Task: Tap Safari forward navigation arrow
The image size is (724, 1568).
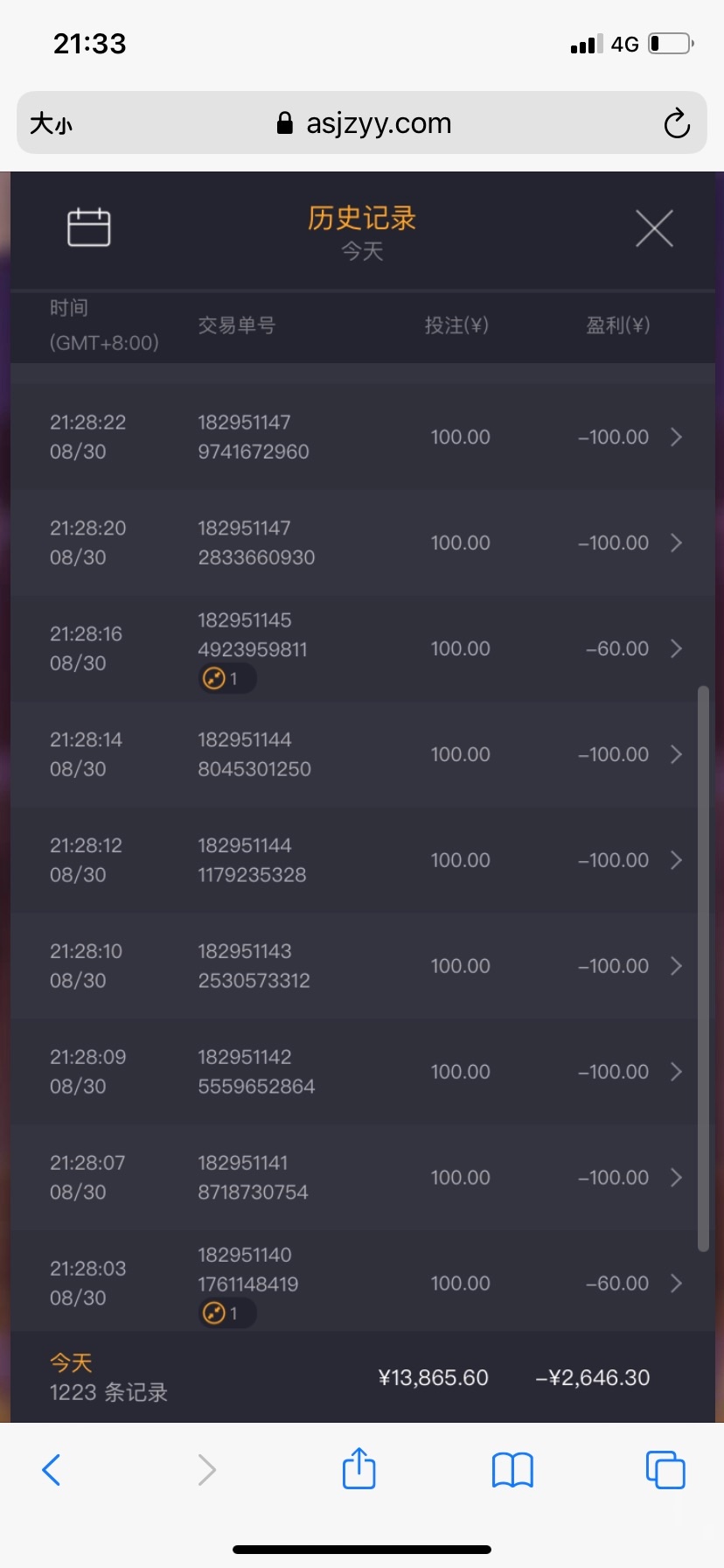Action: tap(206, 1470)
